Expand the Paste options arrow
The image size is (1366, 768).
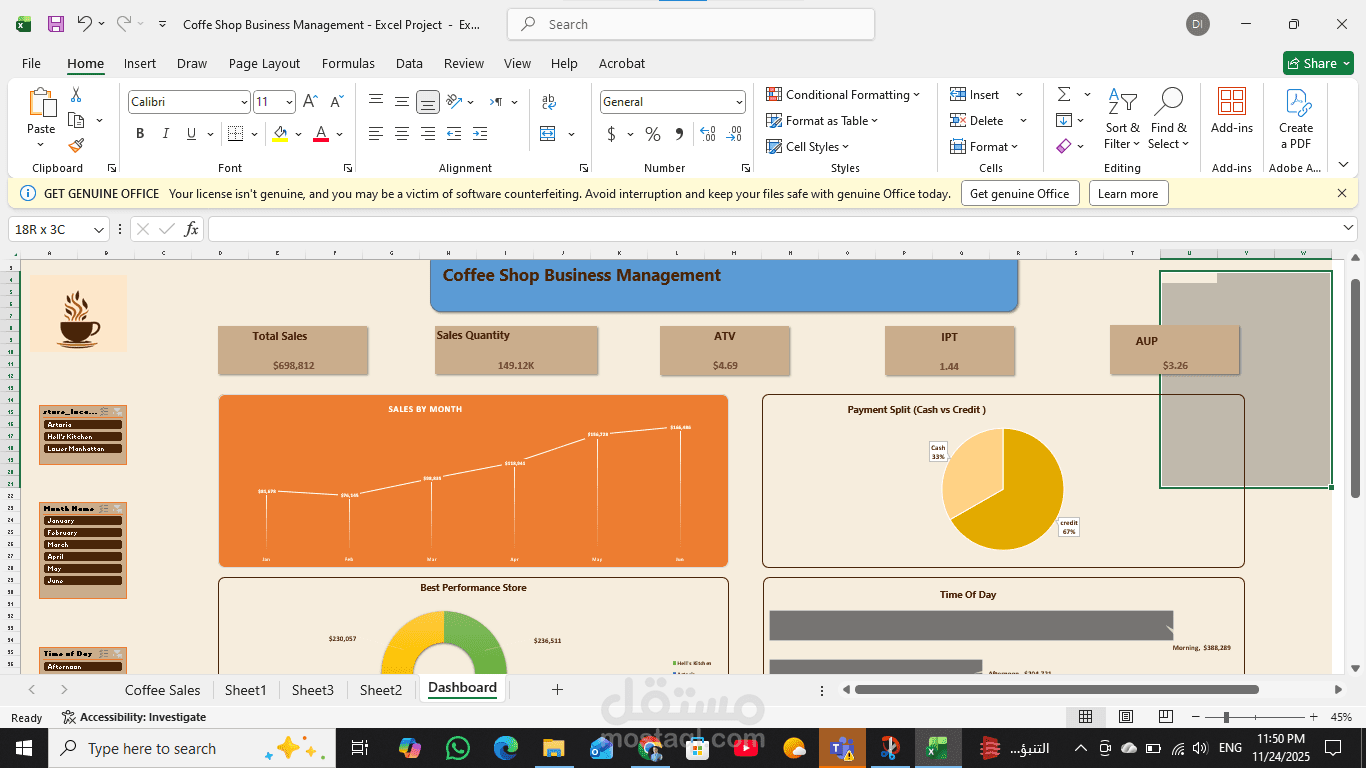pos(41,146)
